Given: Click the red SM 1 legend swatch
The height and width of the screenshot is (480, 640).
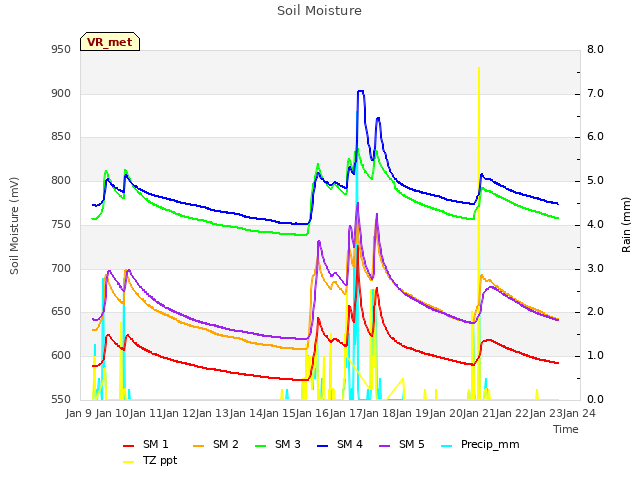Looking at the screenshot, I should tap(129, 446).
